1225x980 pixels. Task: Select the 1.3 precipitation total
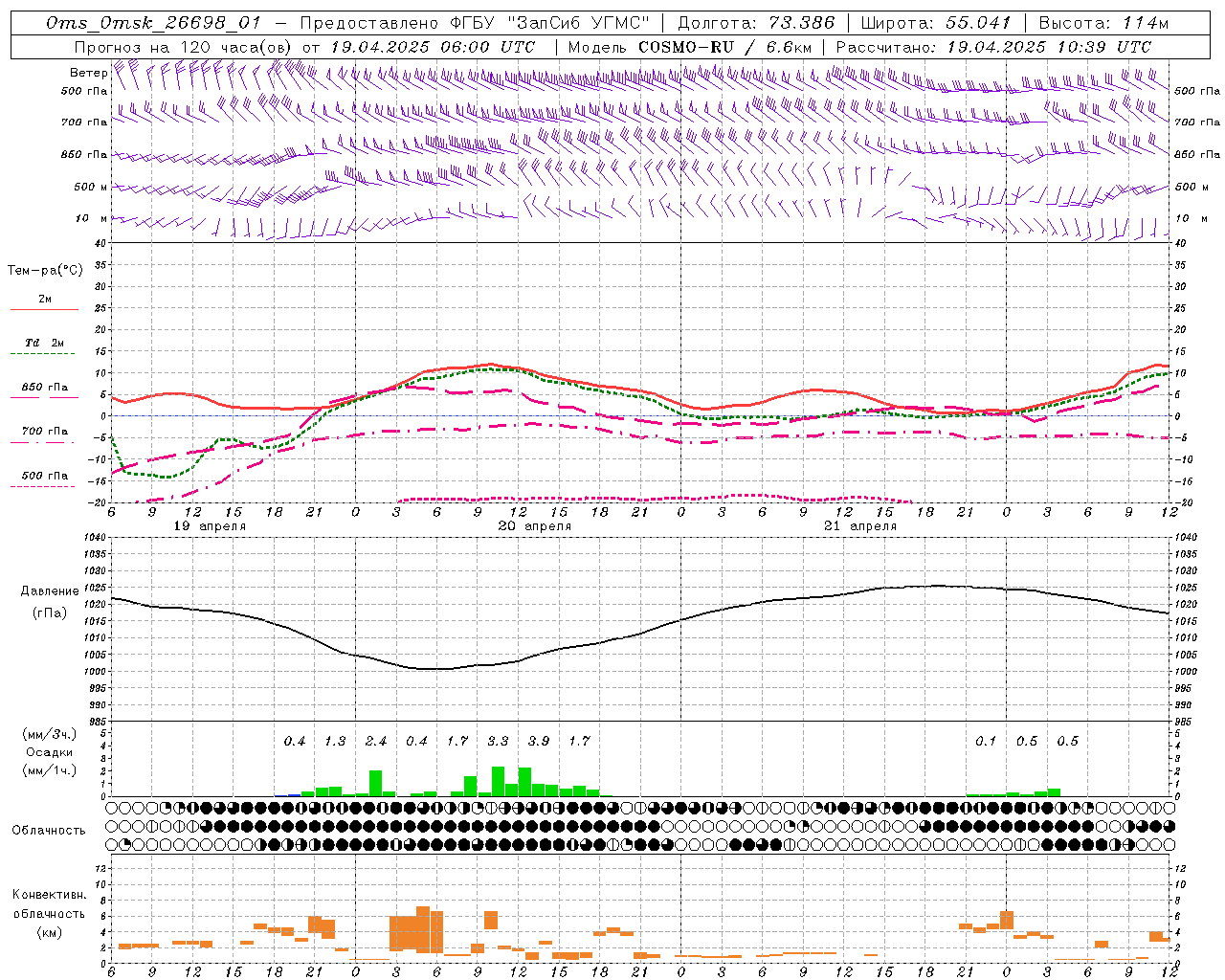pos(335,742)
